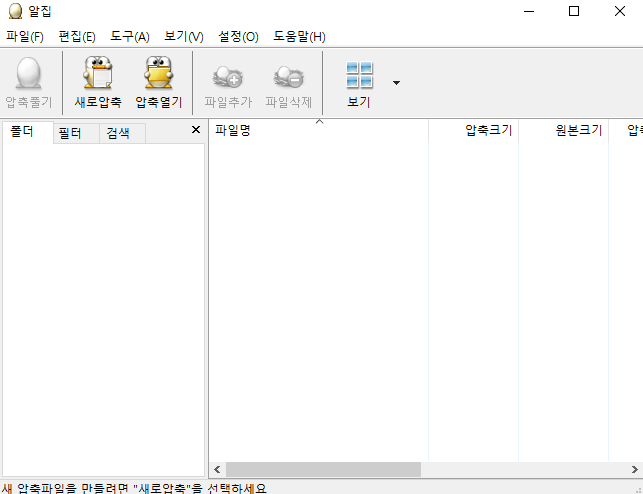The image size is (643, 494).
Task: Click the 파일삭제 remove-file icon
Action: coord(289,77)
